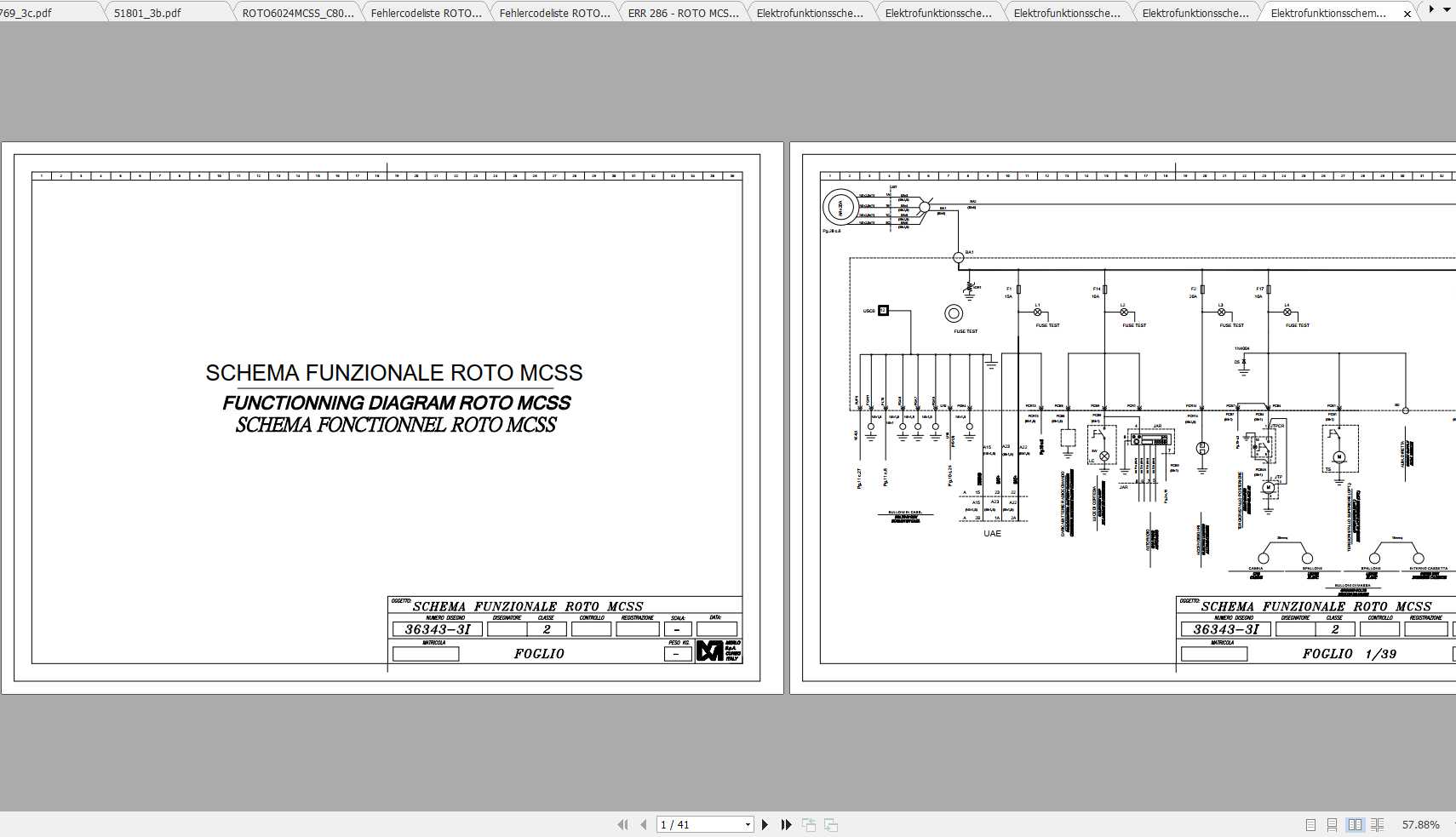Screen dimensions: 1456x837
Task: Switch to the 769_3c.pdf tab
Action: coord(26,13)
